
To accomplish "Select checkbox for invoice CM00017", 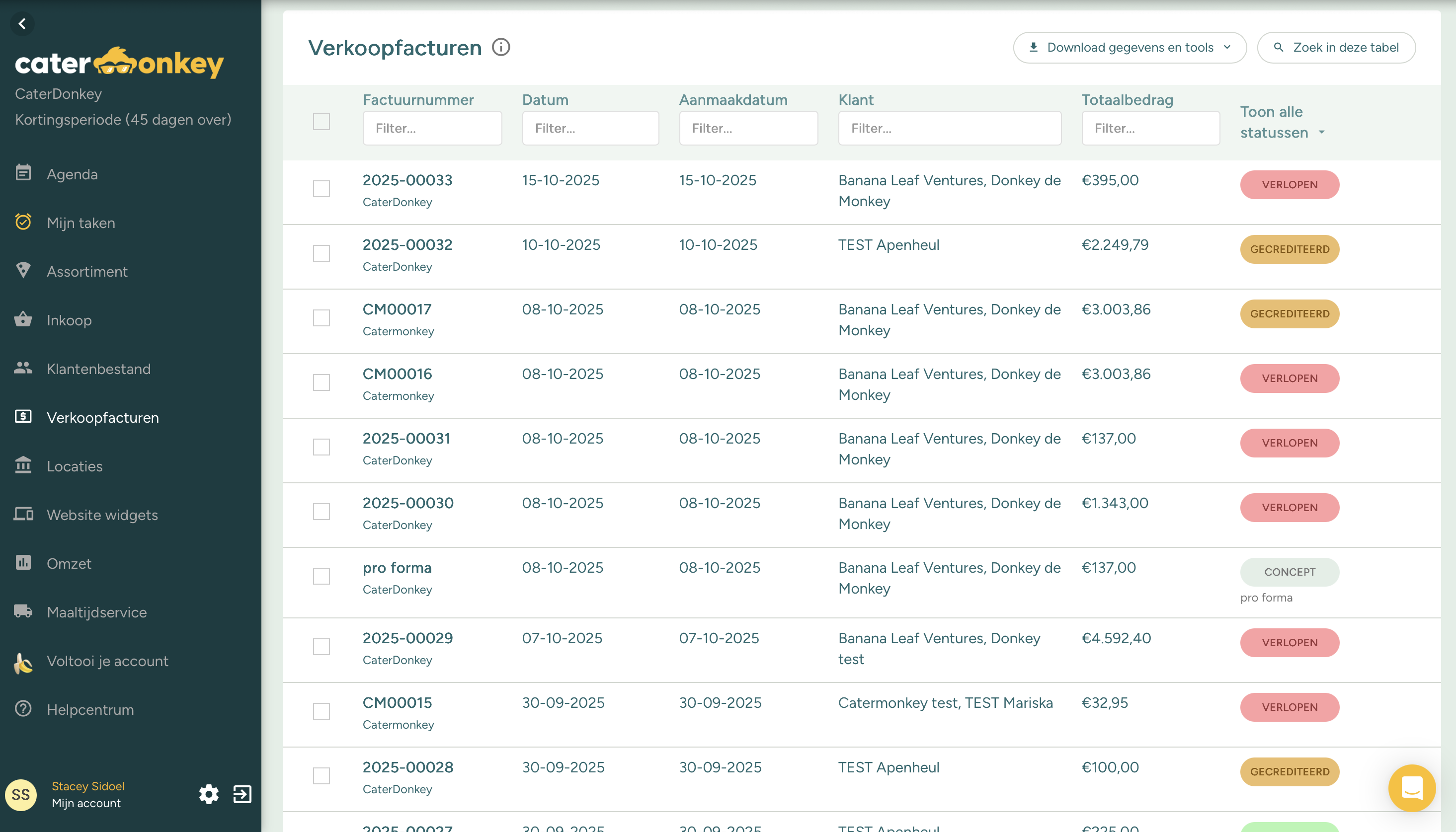I will coord(322,318).
